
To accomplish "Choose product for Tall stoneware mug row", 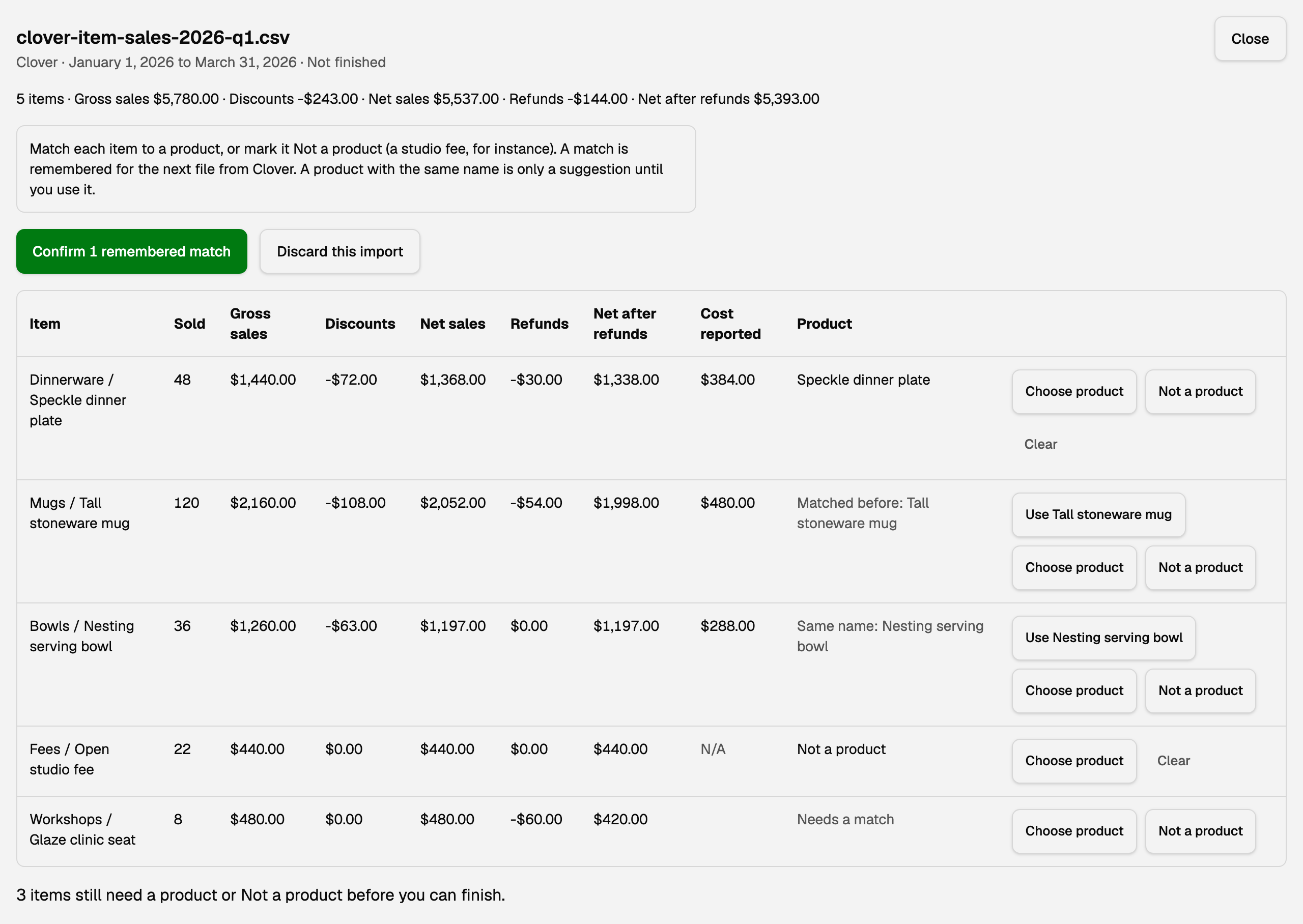I will [1073, 568].
